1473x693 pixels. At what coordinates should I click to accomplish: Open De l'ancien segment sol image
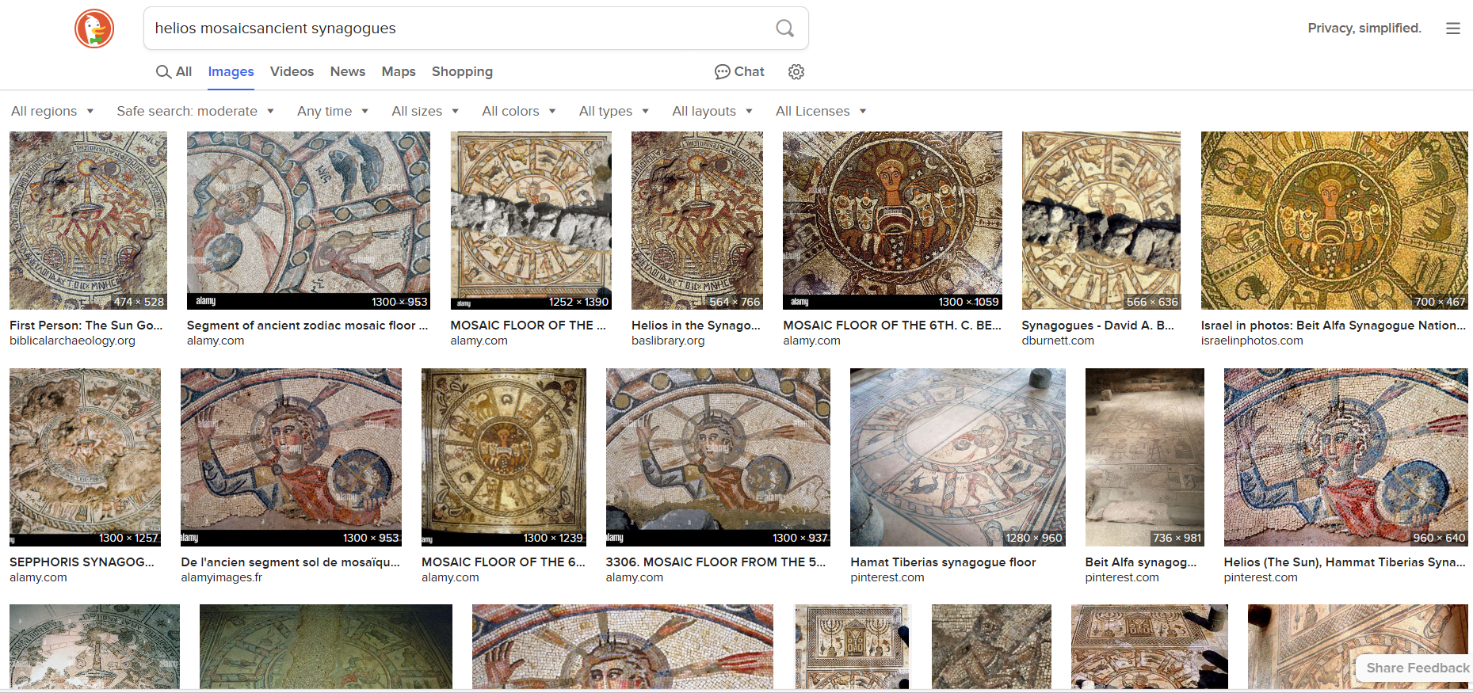click(x=291, y=457)
